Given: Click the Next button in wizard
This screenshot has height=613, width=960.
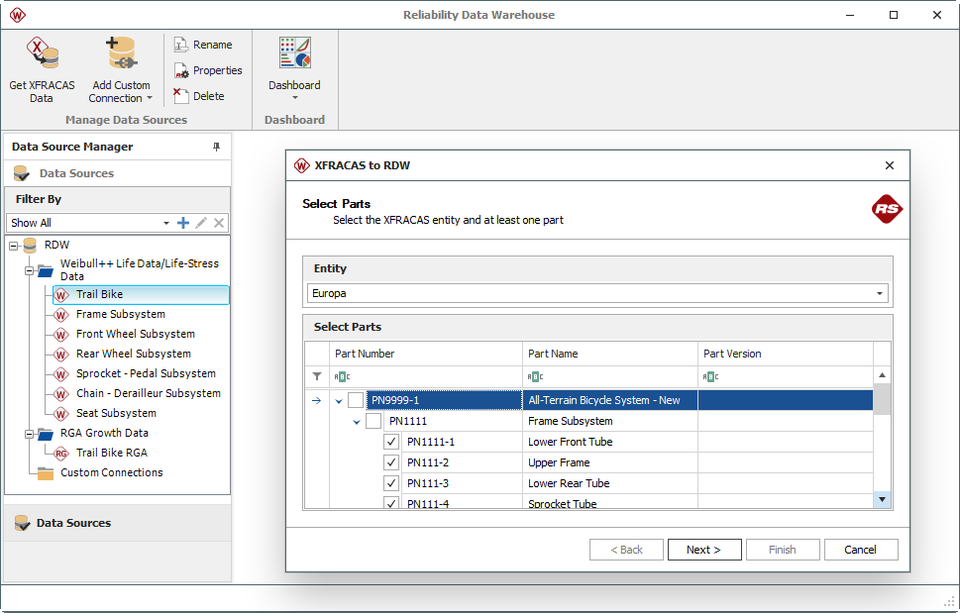Looking at the screenshot, I should (x=704, y=550).
